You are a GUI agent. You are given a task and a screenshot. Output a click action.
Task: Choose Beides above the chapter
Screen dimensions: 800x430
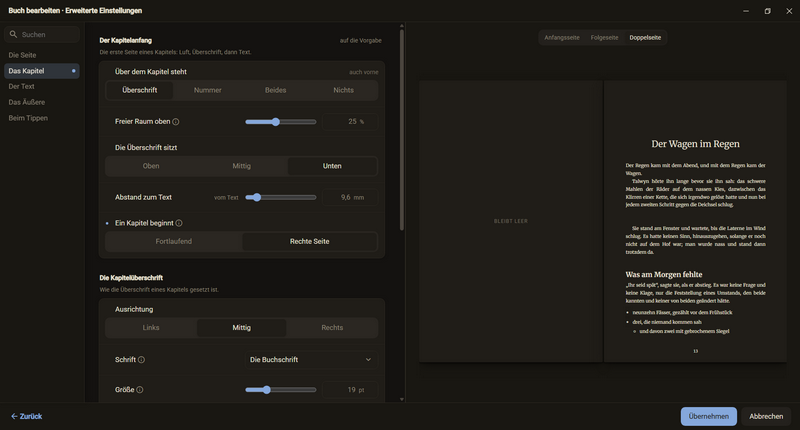pyautogui.click(x=276, y=90)
